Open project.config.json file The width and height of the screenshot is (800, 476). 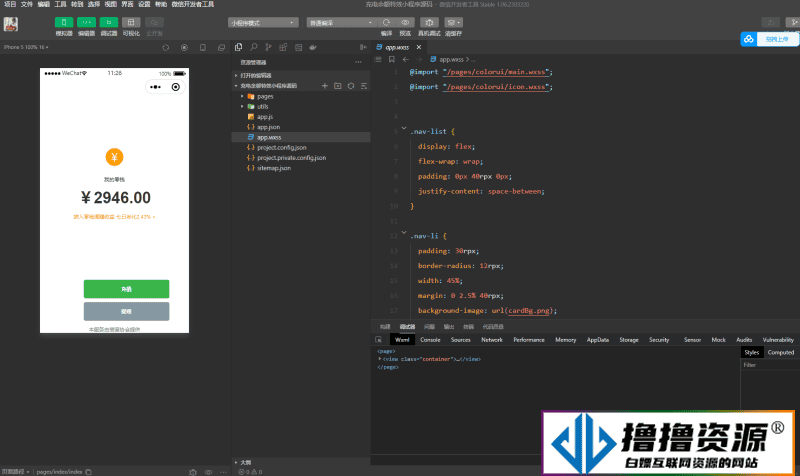(x=301, y=147)
